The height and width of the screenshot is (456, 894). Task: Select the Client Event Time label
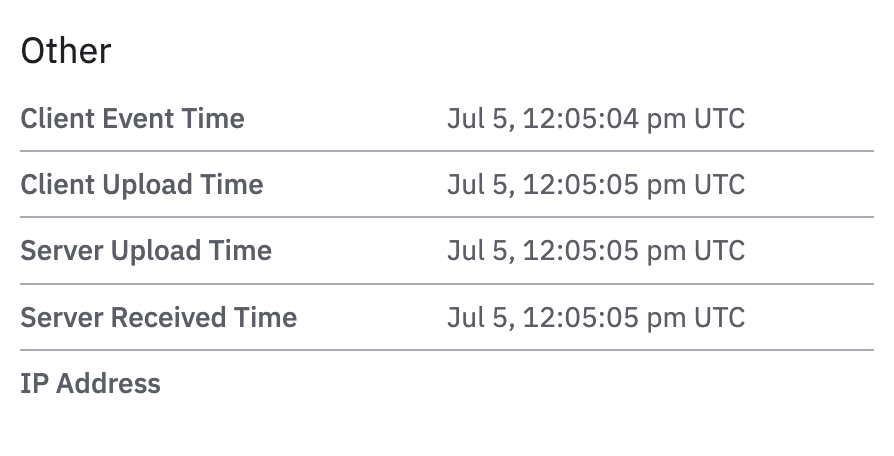132,119
